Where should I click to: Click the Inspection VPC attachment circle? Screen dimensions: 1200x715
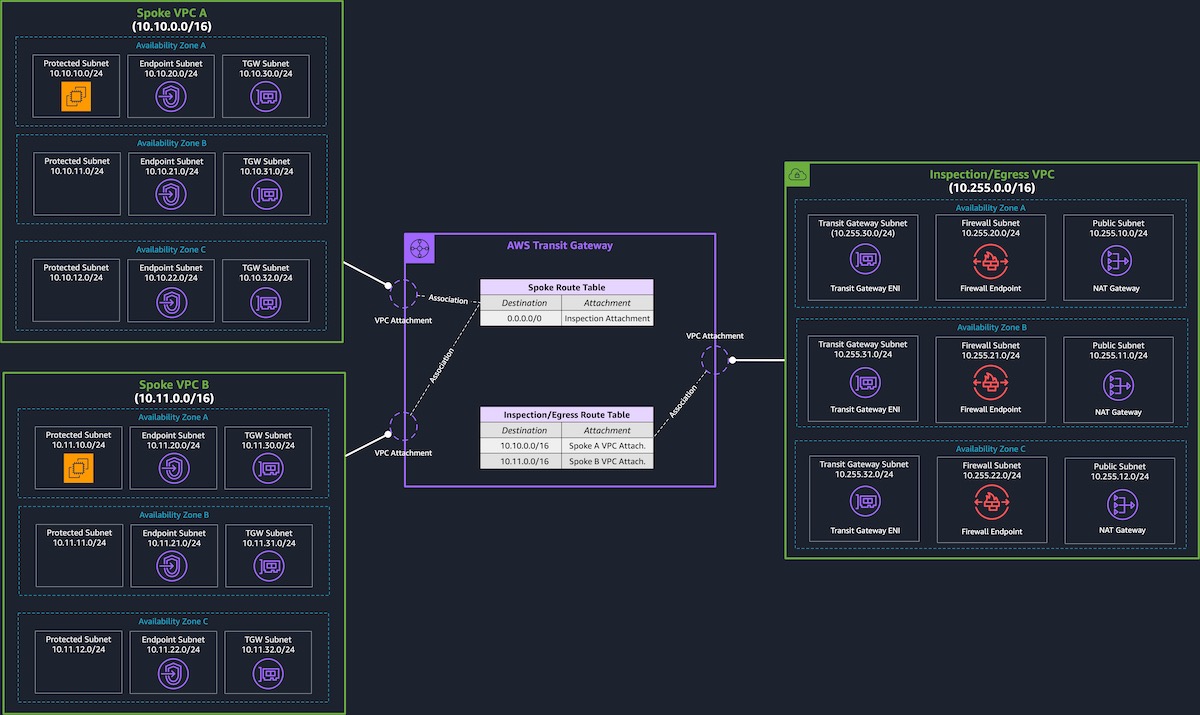716,360
